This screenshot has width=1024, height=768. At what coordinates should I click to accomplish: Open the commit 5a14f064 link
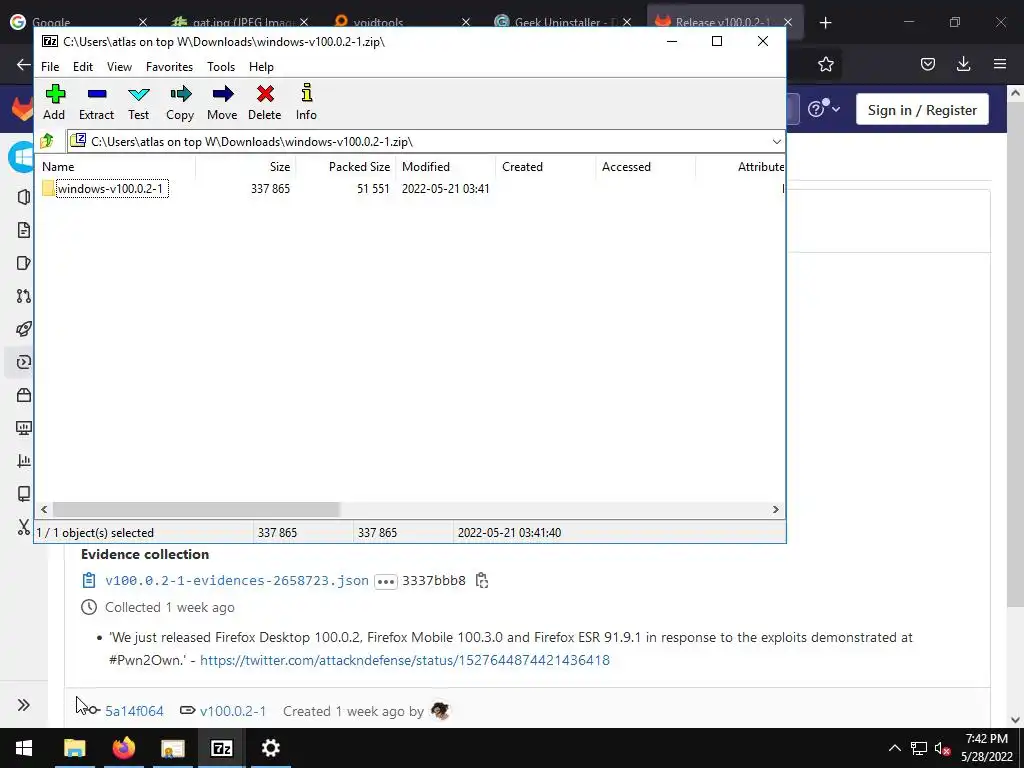pos(134,711)
